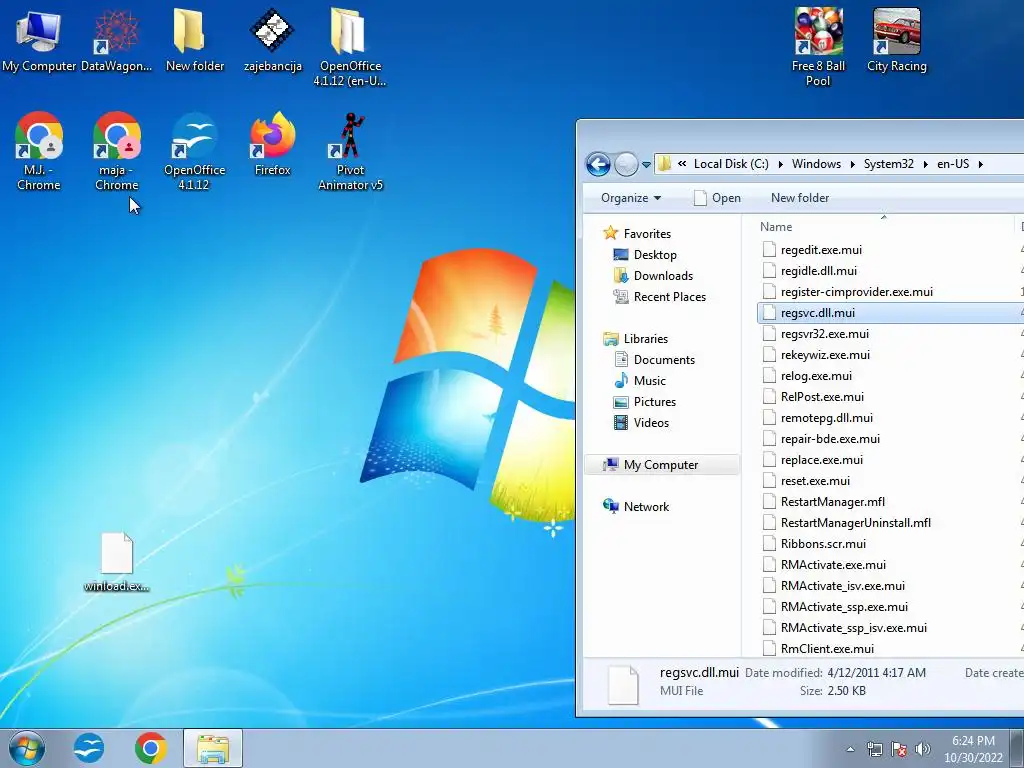Screen dimensions: 1024x768
Task: Click New folder in Explorer toolbar
Action: [x=799, y=198]
